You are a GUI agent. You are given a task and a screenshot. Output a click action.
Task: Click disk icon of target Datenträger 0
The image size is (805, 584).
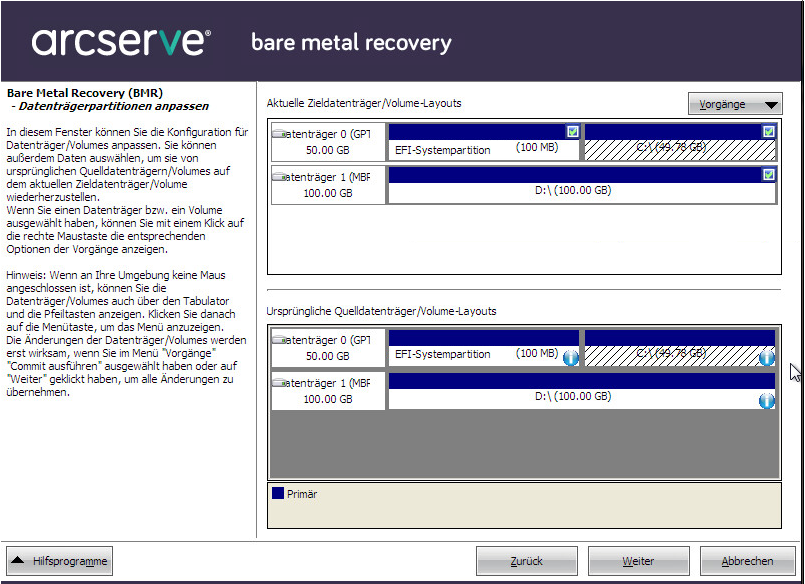tap(279, 134)
